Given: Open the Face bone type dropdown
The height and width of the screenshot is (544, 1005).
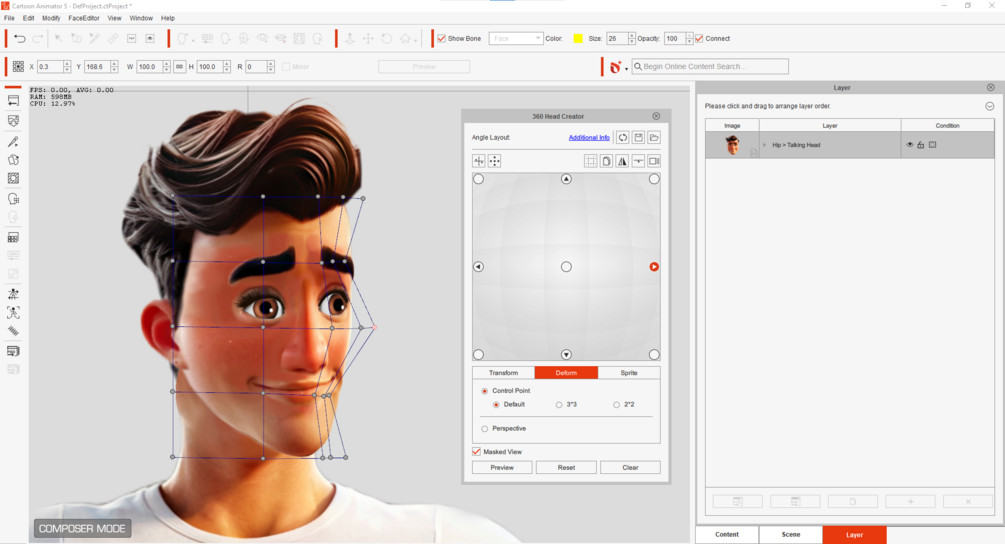Looking at the screenshot, I should [x=516, y=38].
